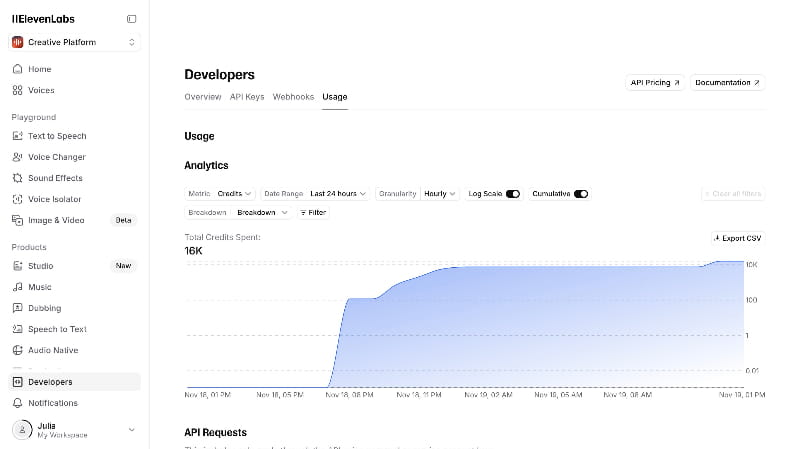The image size is (800, 449).
Task: Click the Voice Isolator icon
Action: (x=17, y=199)
